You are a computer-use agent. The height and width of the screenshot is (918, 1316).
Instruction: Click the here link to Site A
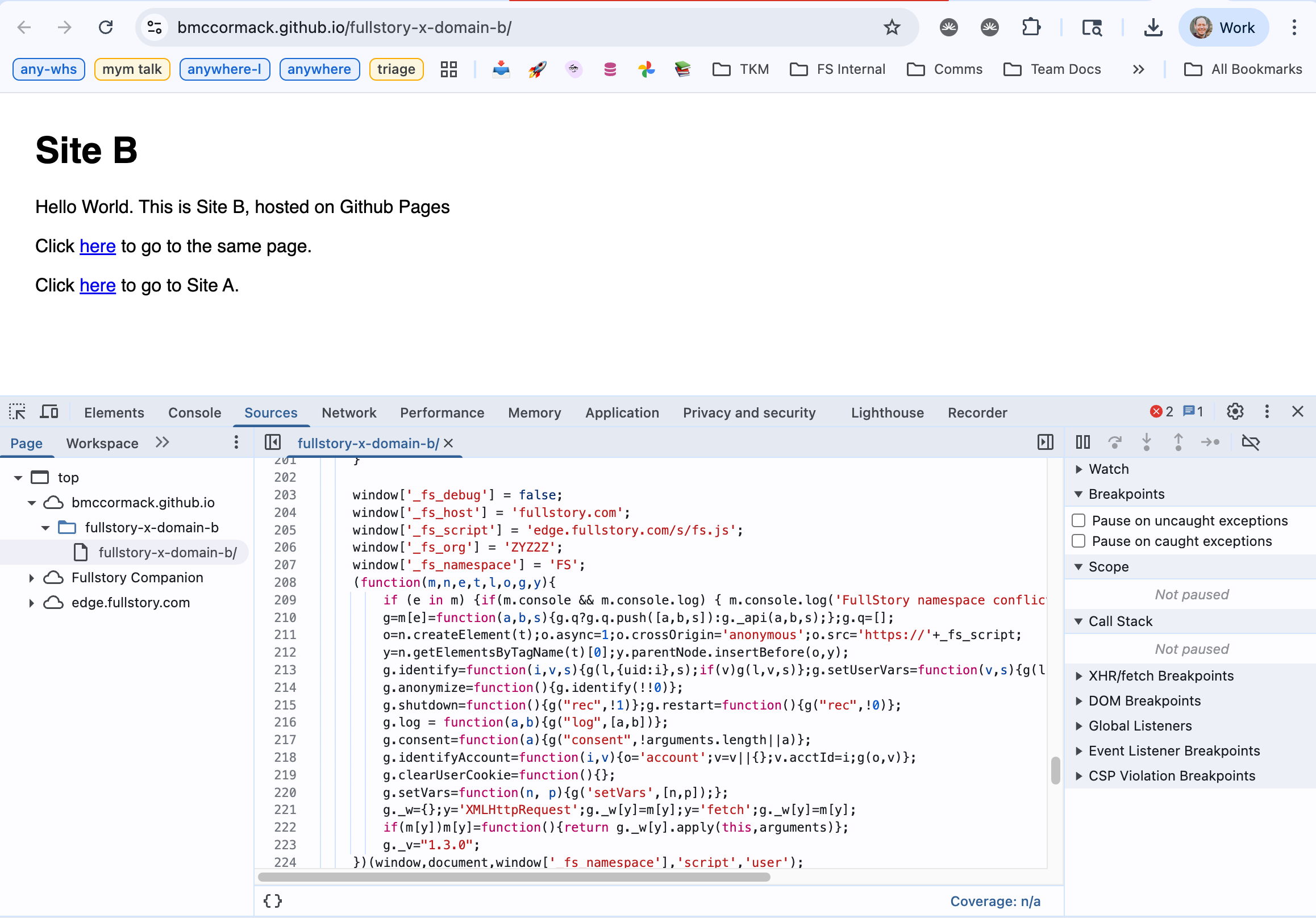click(97, 285)
